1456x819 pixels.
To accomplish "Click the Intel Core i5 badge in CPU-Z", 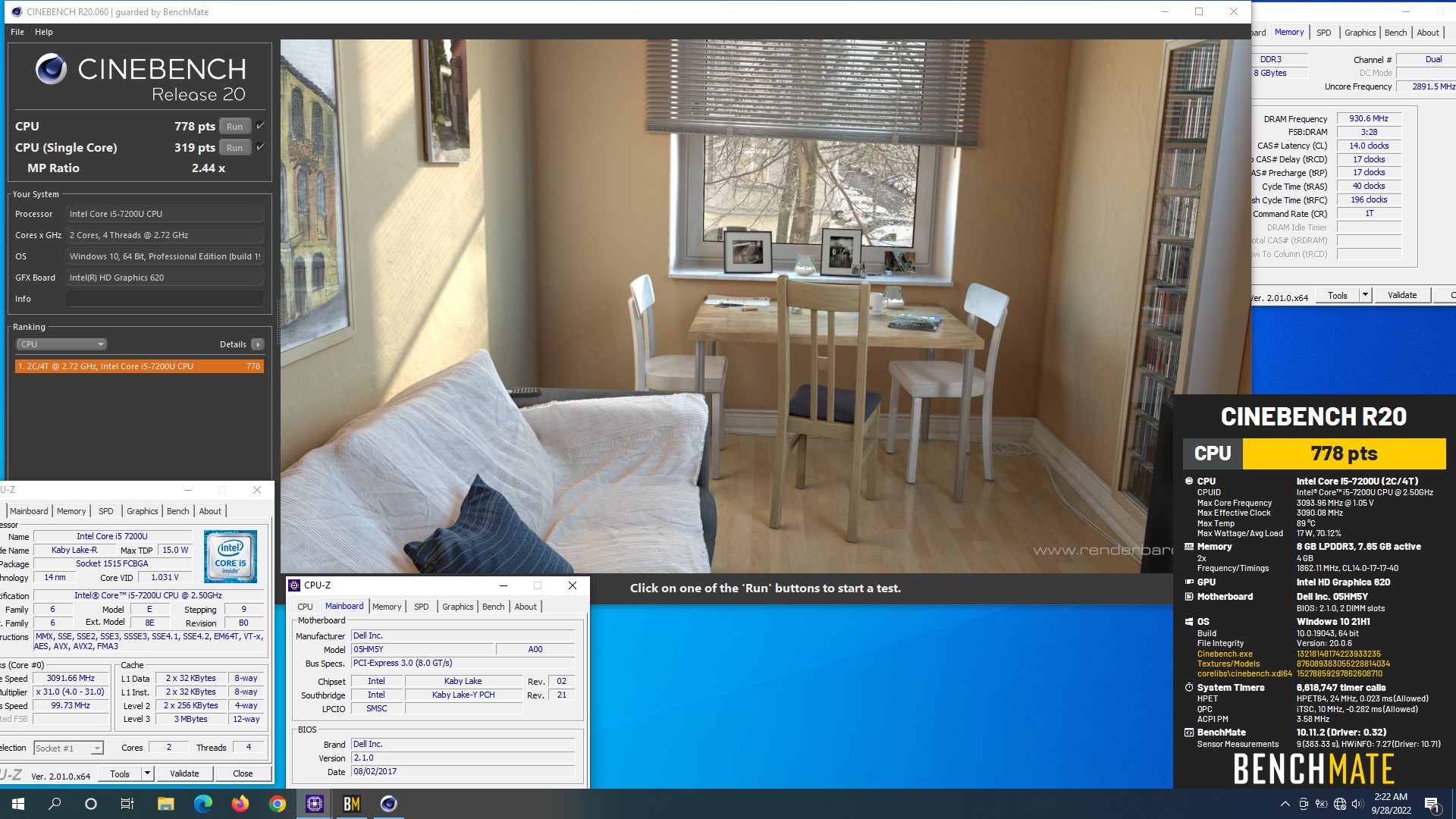I will tap(231, 556).
